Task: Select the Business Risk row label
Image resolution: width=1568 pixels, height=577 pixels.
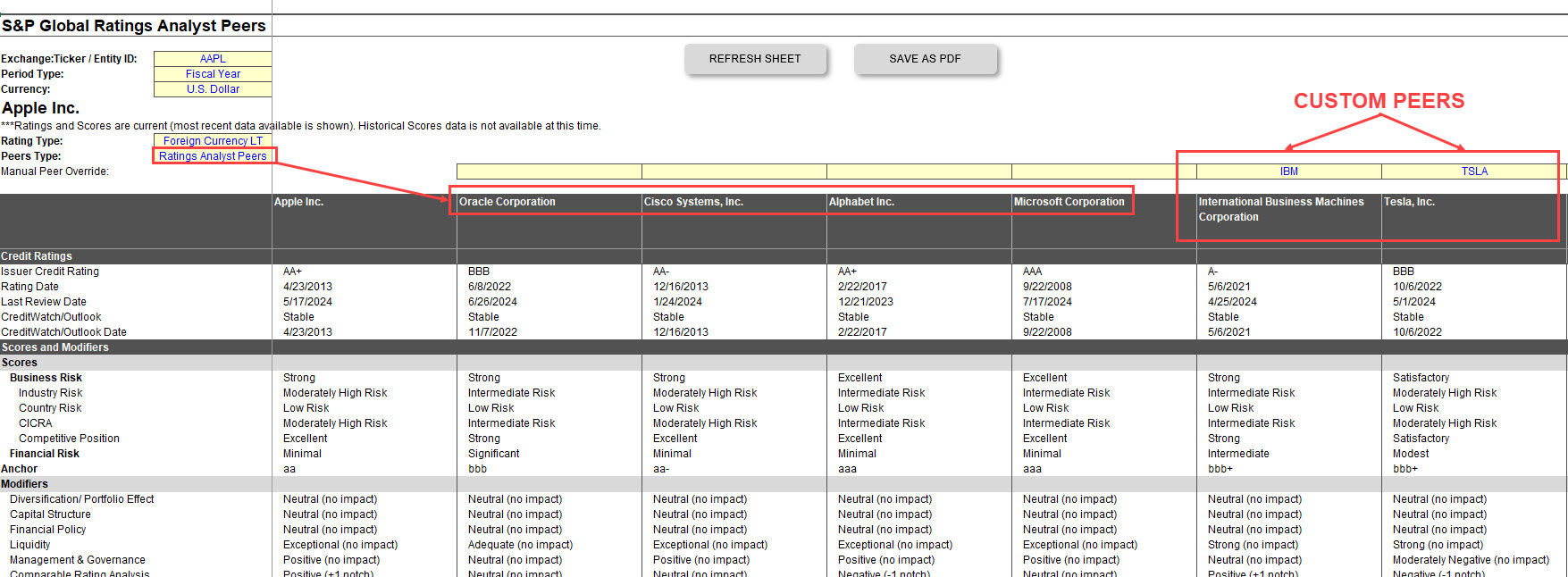Action: 46,378
